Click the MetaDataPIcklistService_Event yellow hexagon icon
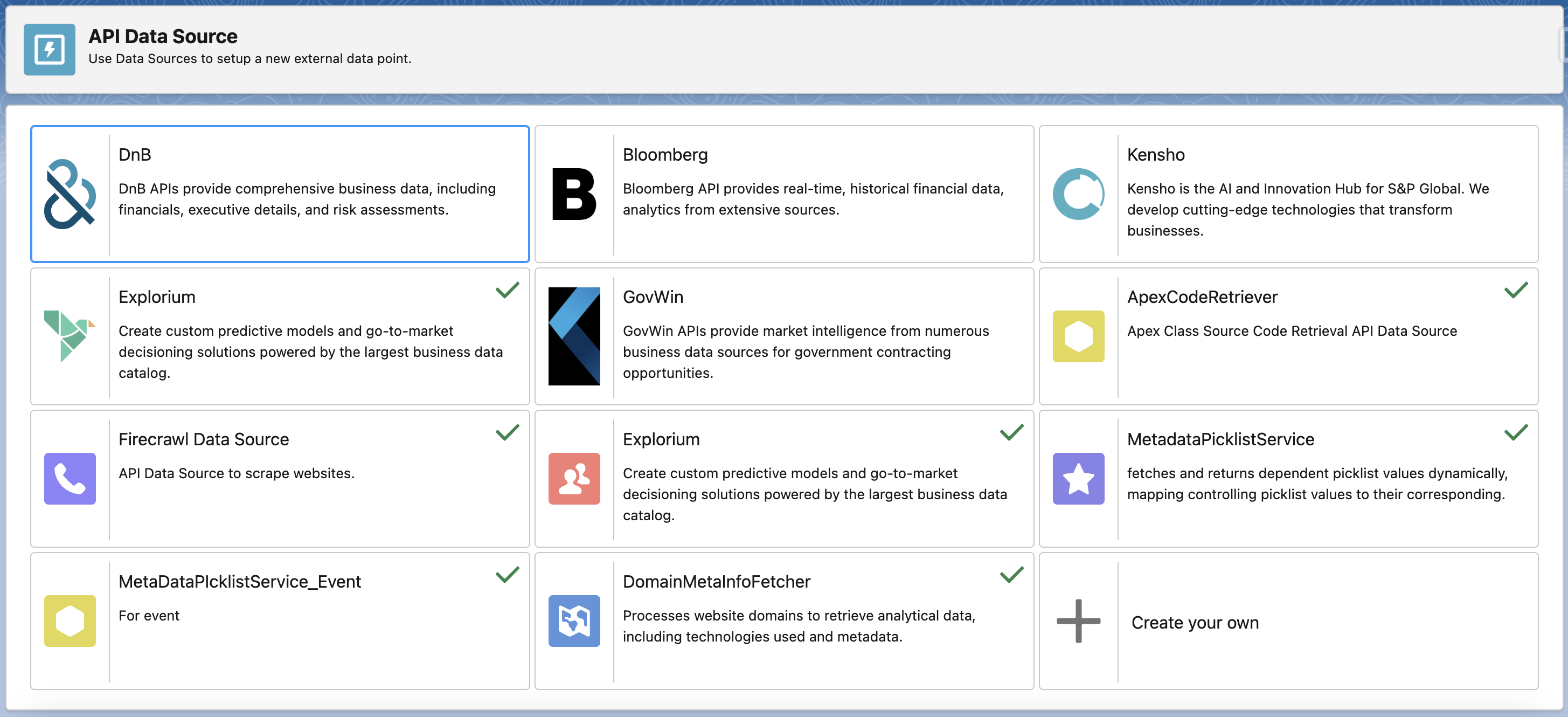Image resolution: width=1568 pixels, height=717 pixels. (x=70, y=621)
